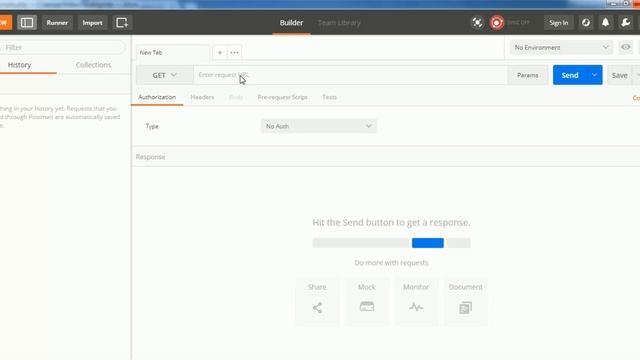The height and width of the screenshot is (360, 640).
Task: Toggle environment quick look eye icon
Action: pos(625,47)
